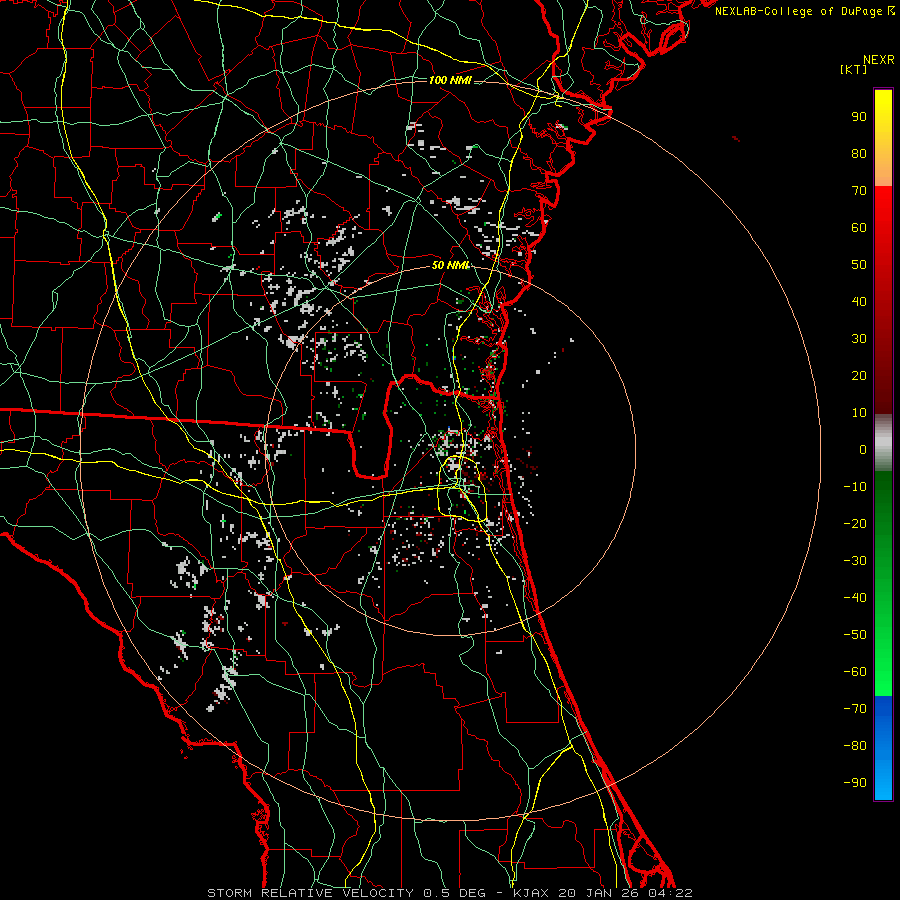Click the 10 value on the velocity scale
The image size is (900, 900).
[859, 413]
